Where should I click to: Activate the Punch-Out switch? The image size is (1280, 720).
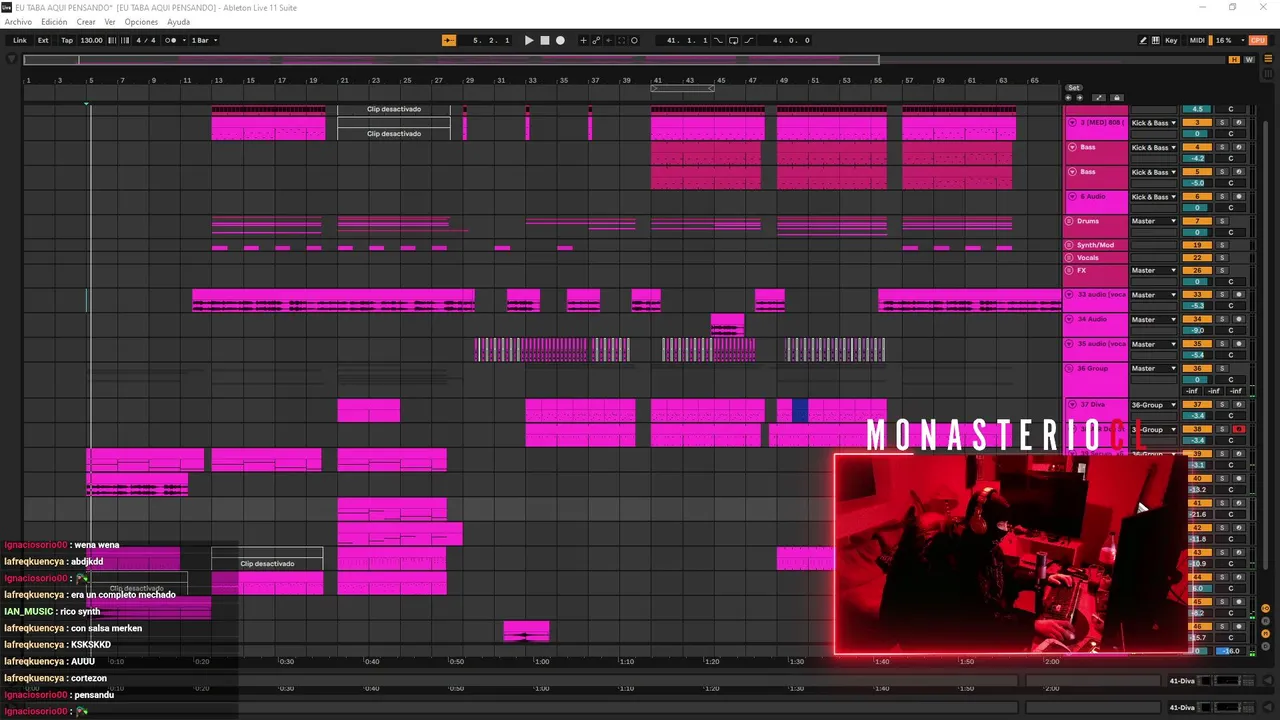tap(749, 40)
